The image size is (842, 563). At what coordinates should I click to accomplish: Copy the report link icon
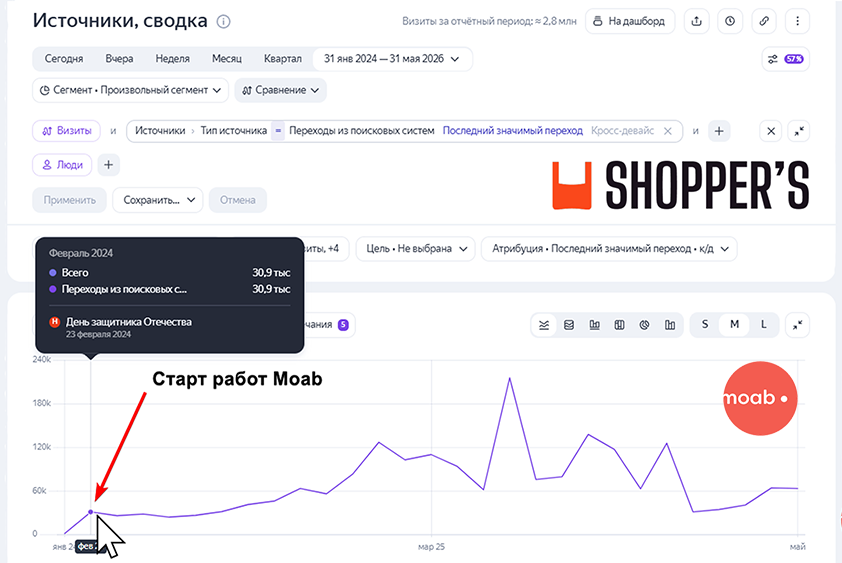764,21
